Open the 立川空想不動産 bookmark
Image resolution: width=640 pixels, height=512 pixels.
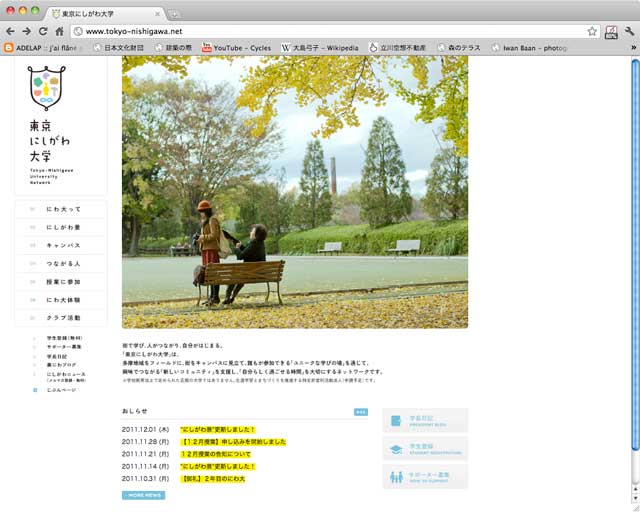coord(398,48)
